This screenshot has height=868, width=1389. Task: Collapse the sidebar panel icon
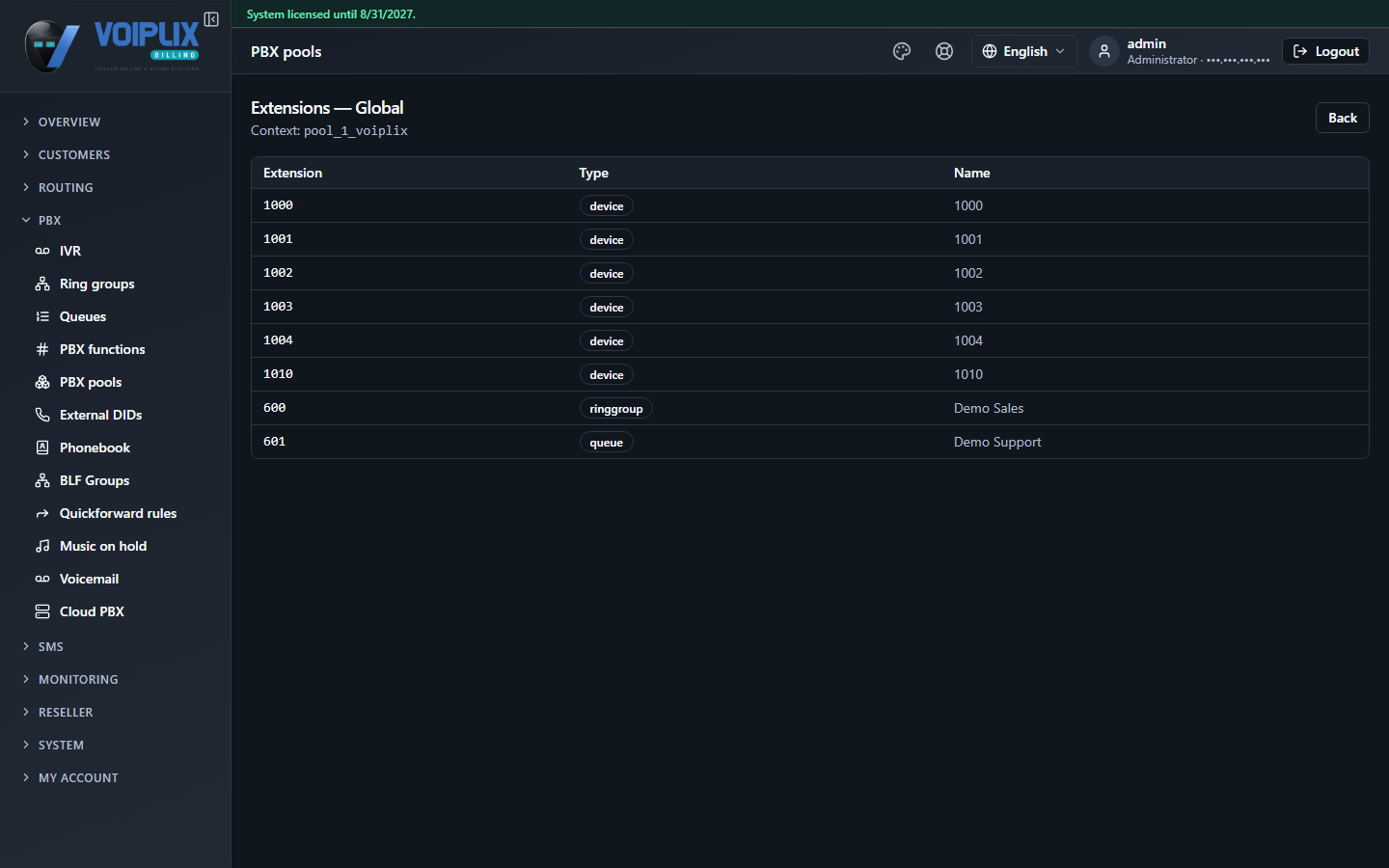(211, 19)
